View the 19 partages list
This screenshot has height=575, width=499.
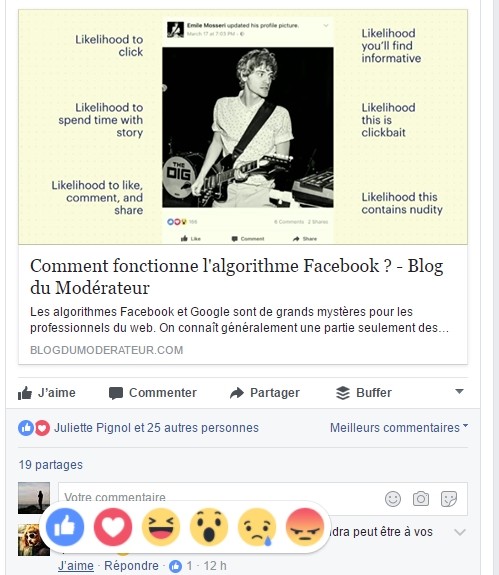pos(51,465)
